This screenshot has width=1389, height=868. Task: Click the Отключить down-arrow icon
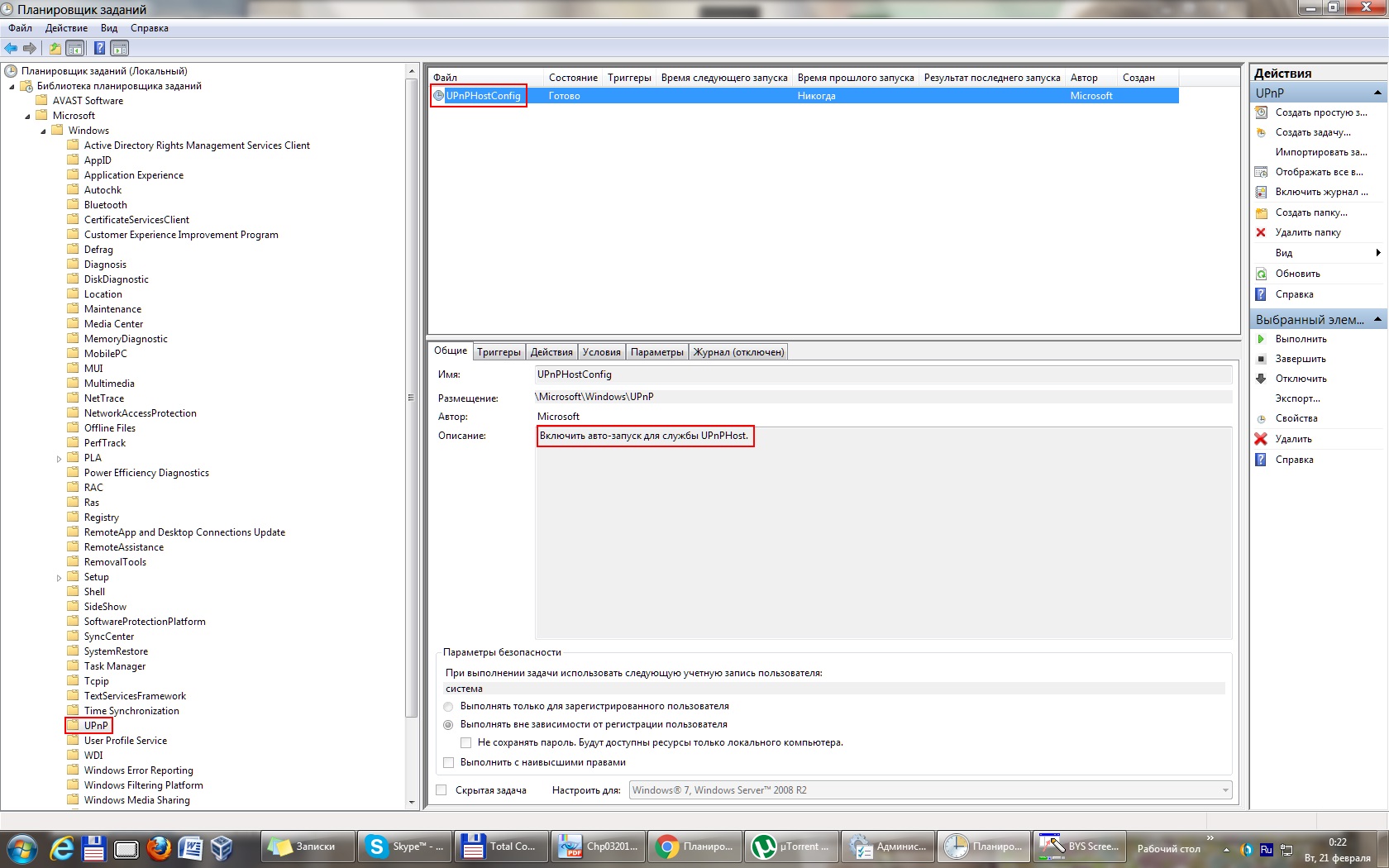tap(1261, 379)
